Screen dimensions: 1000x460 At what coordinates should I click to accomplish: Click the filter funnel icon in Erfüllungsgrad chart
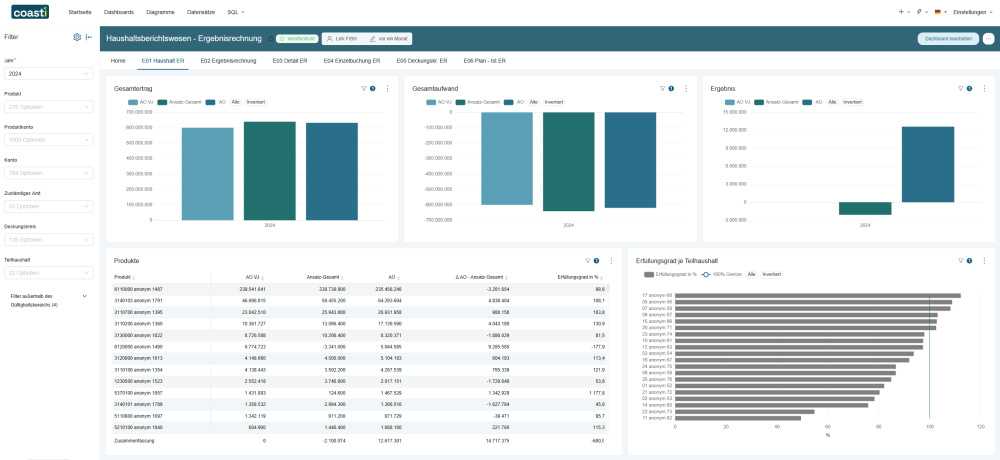click(960, 260)
